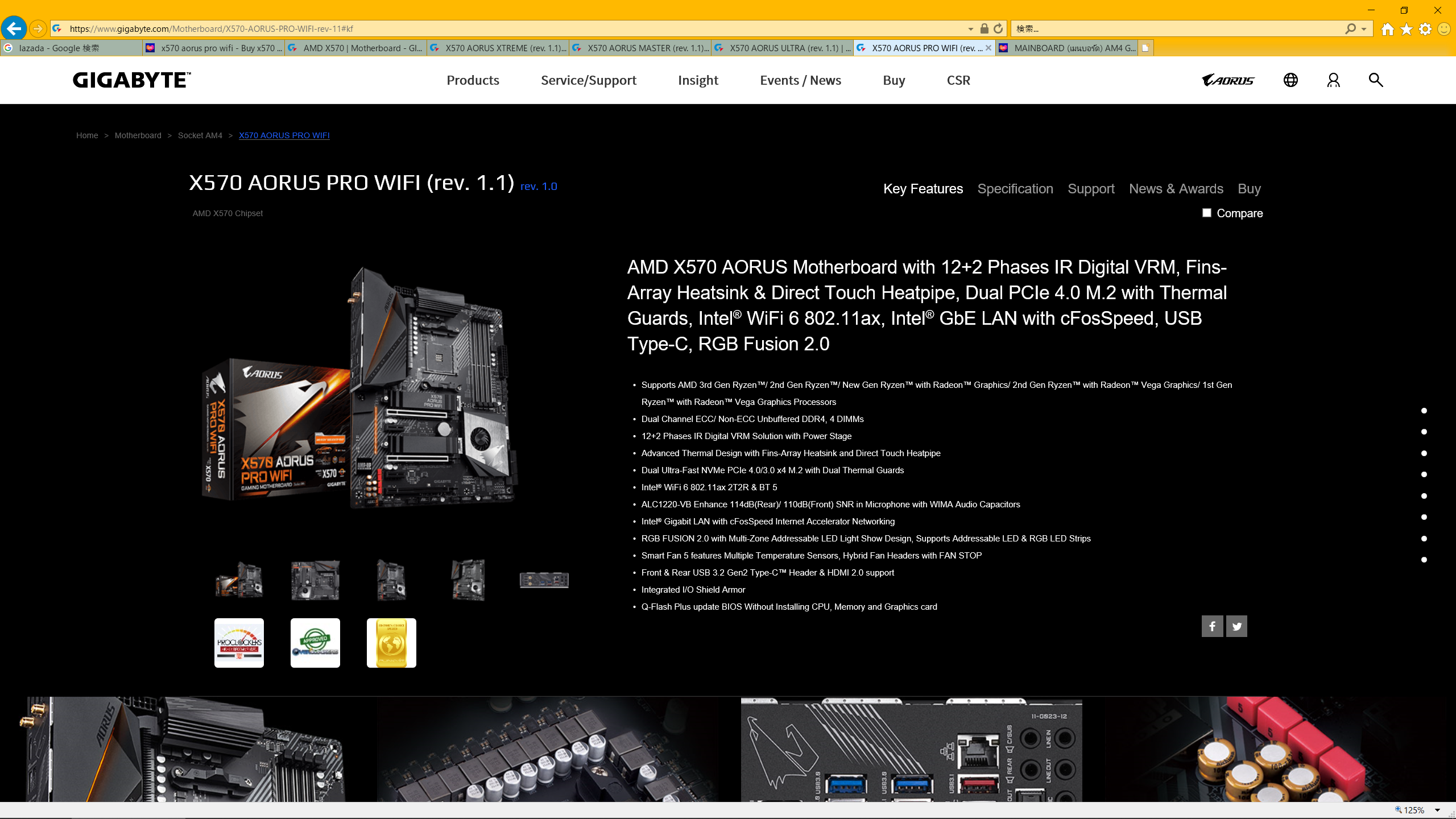Open browser Tools gear icon
Viewport: 1456px width, 819px height.
point(1425,29)
